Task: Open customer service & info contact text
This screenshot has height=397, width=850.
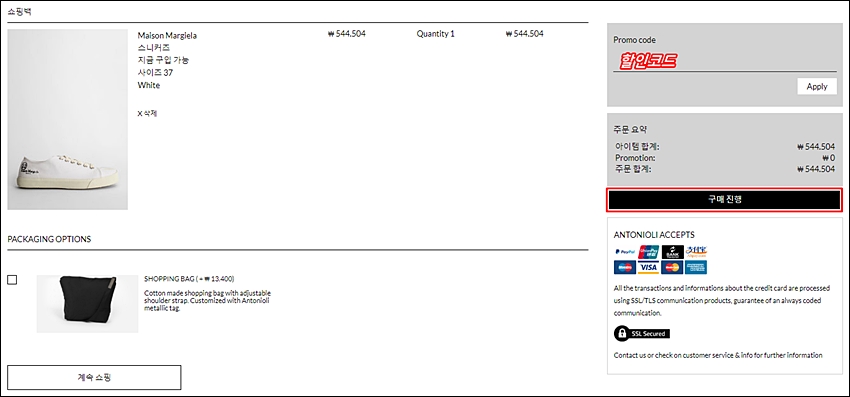Action: click(718, 355)
